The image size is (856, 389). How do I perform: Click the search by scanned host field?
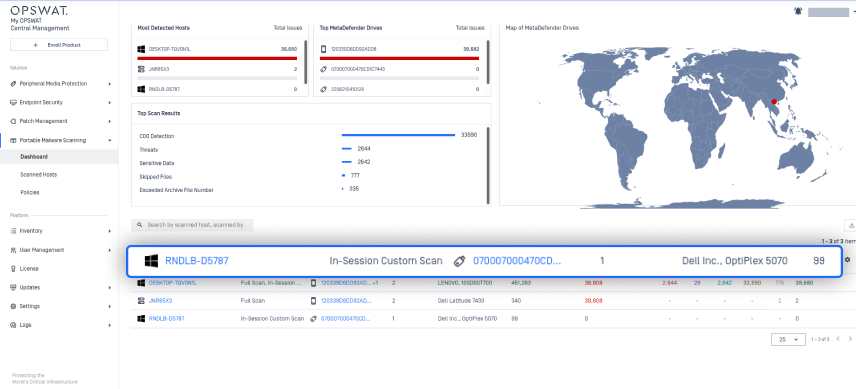point(193,225)
